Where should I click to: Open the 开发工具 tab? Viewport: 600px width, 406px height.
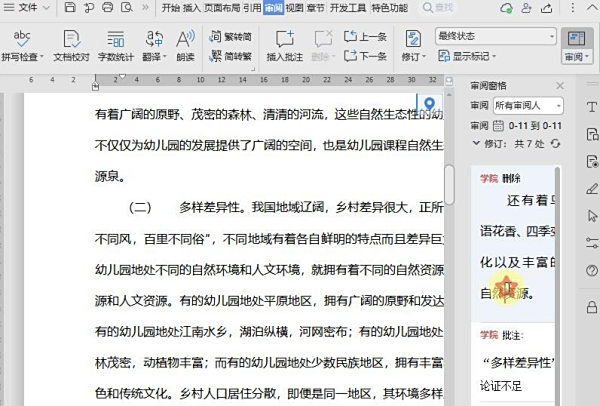(348, 8)
